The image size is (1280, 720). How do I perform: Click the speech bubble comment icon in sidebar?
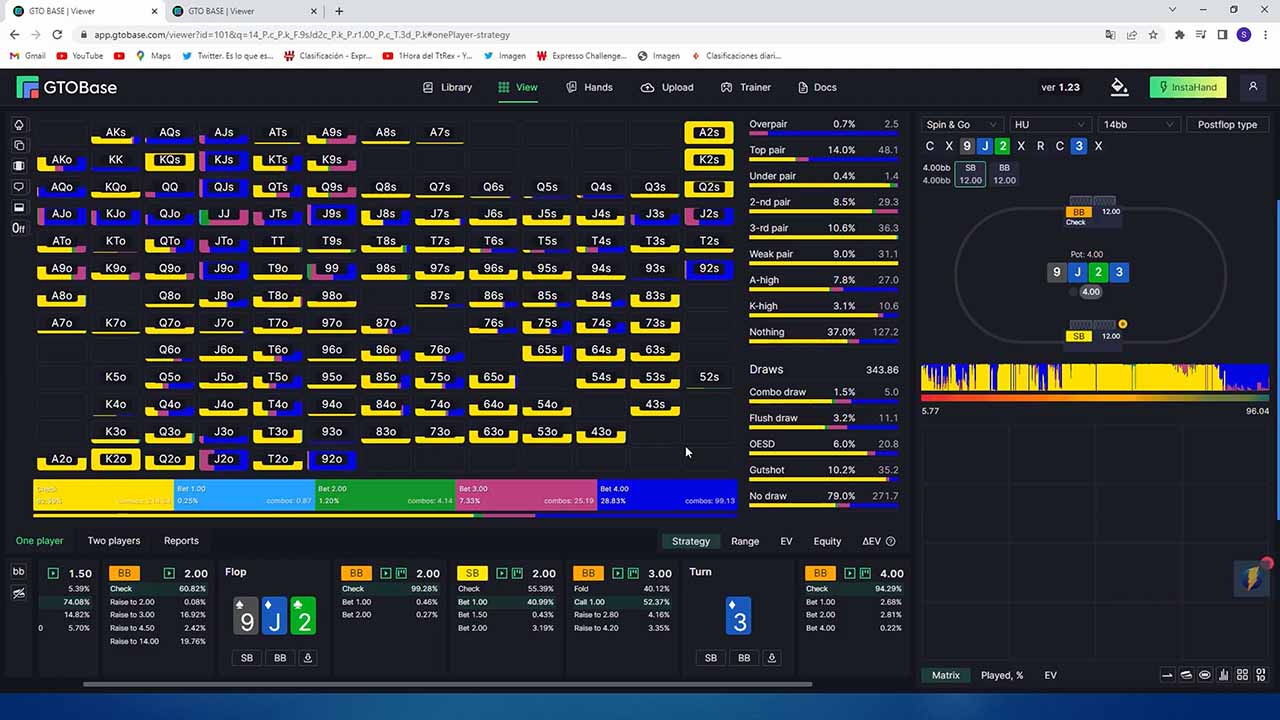(x=18, y=187)
